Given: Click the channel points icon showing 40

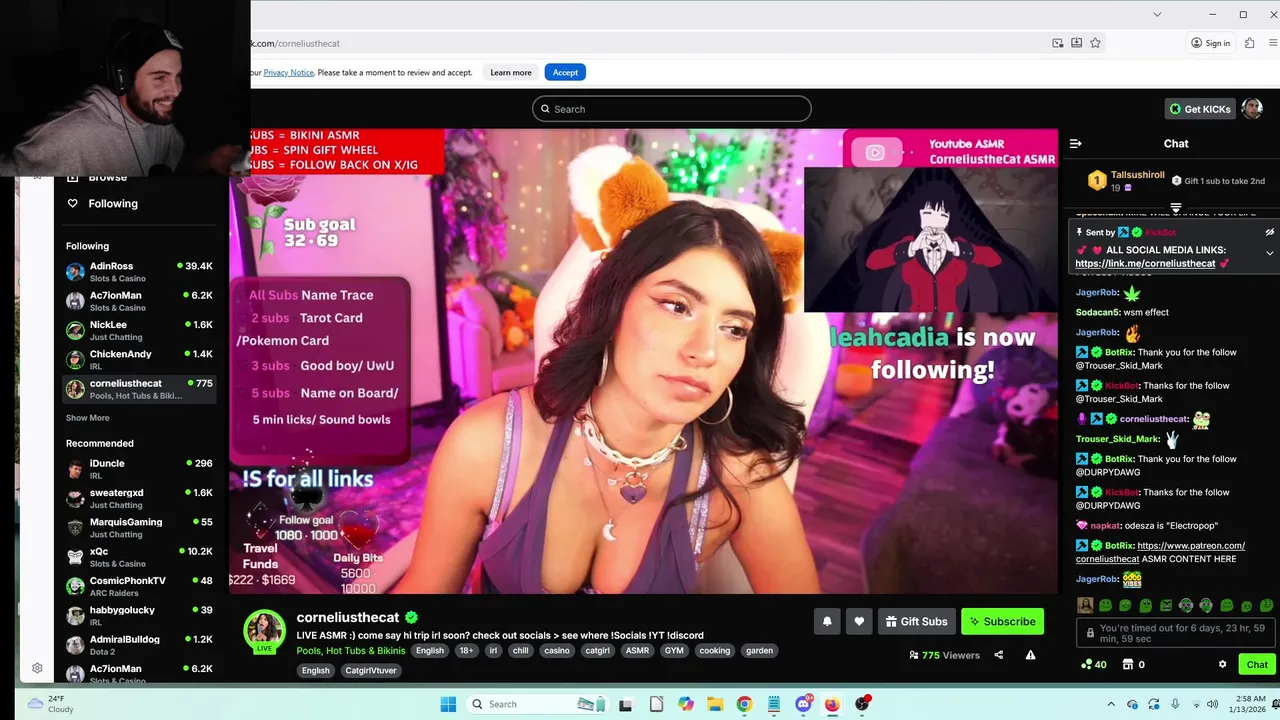Looking at the screenshot, I should pyautogui.click(x=1093, y=664).
